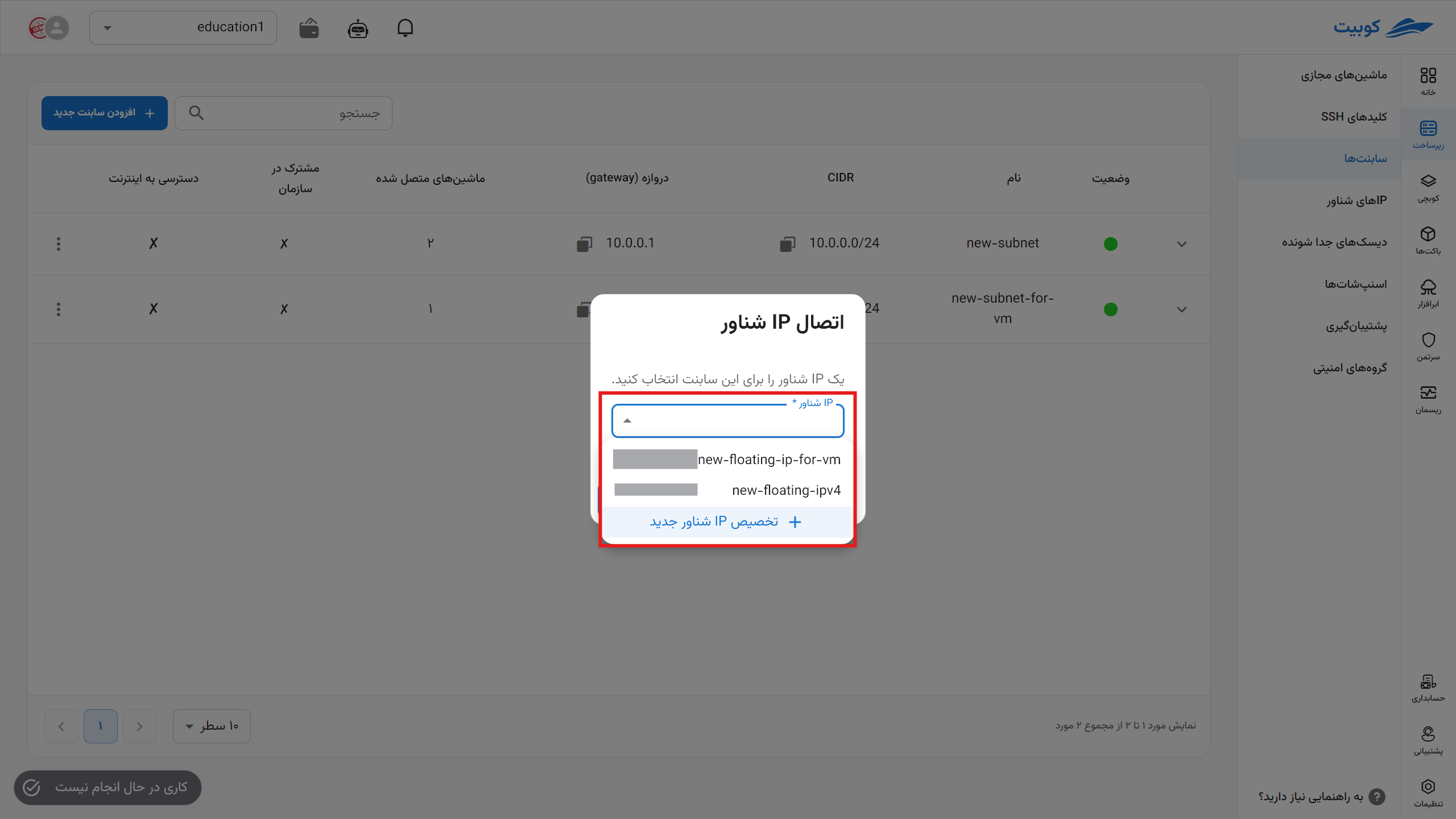1456x819 pixels.
Task: Click the gateway (دروازه) column header
Action: [x=627, y=178]
